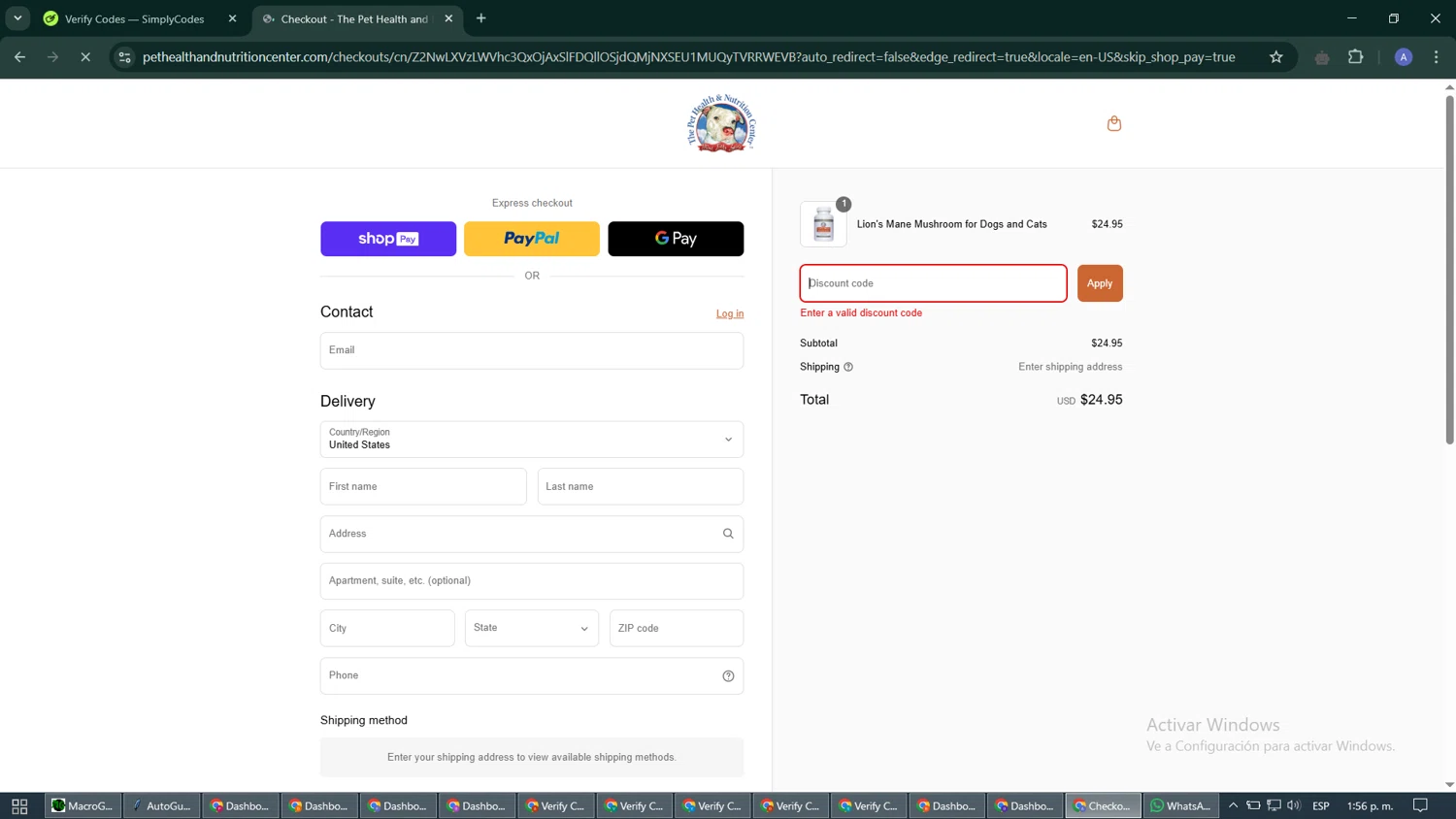Pay with Google Pay
1456x819 pixels.
tap(676, 239)
